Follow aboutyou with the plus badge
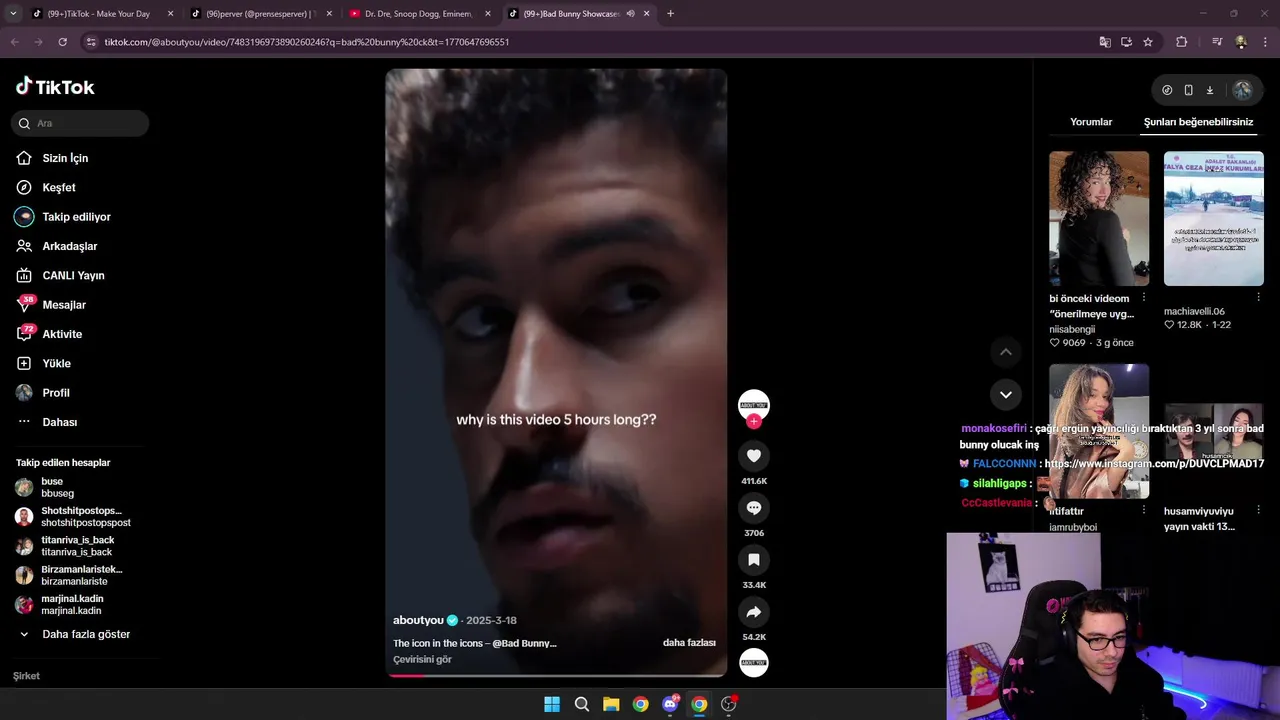Viewport: 1280px width, 720px height. pyautogui.click(x=754, y=421)
